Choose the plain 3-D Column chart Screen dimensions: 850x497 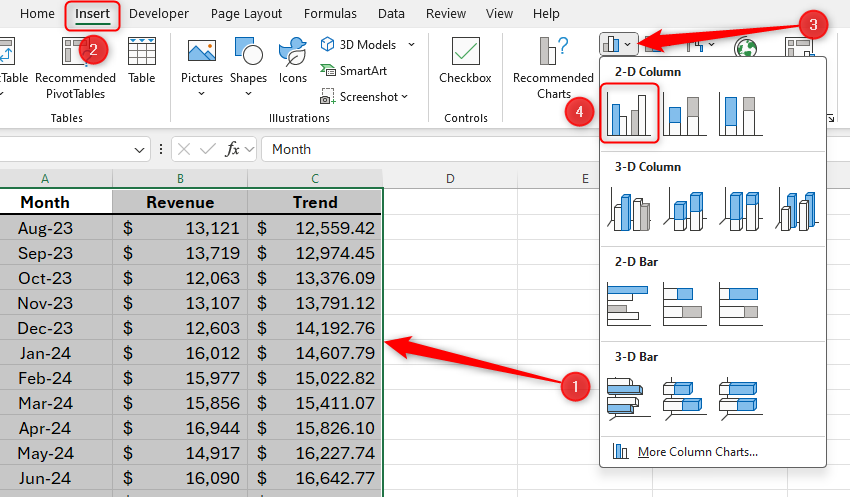(x=796, y=209)
